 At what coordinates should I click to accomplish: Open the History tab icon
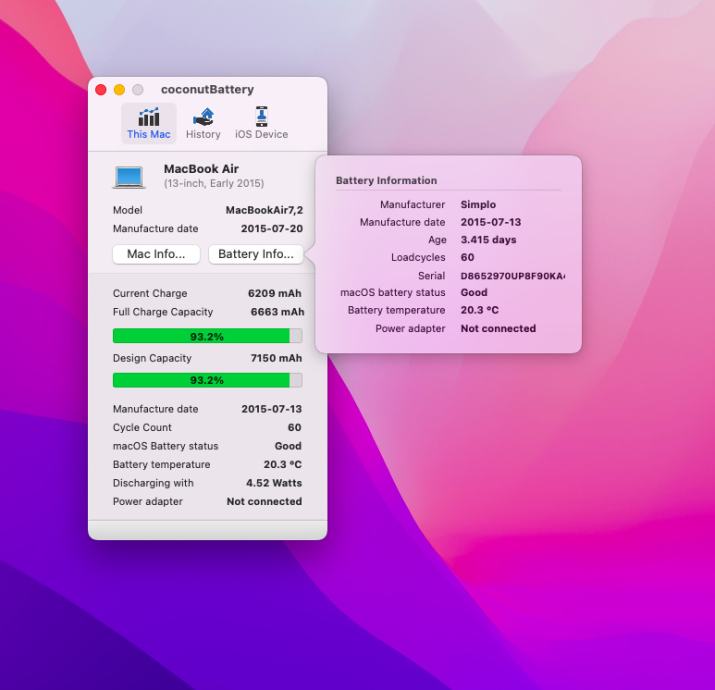coord(203,117)
